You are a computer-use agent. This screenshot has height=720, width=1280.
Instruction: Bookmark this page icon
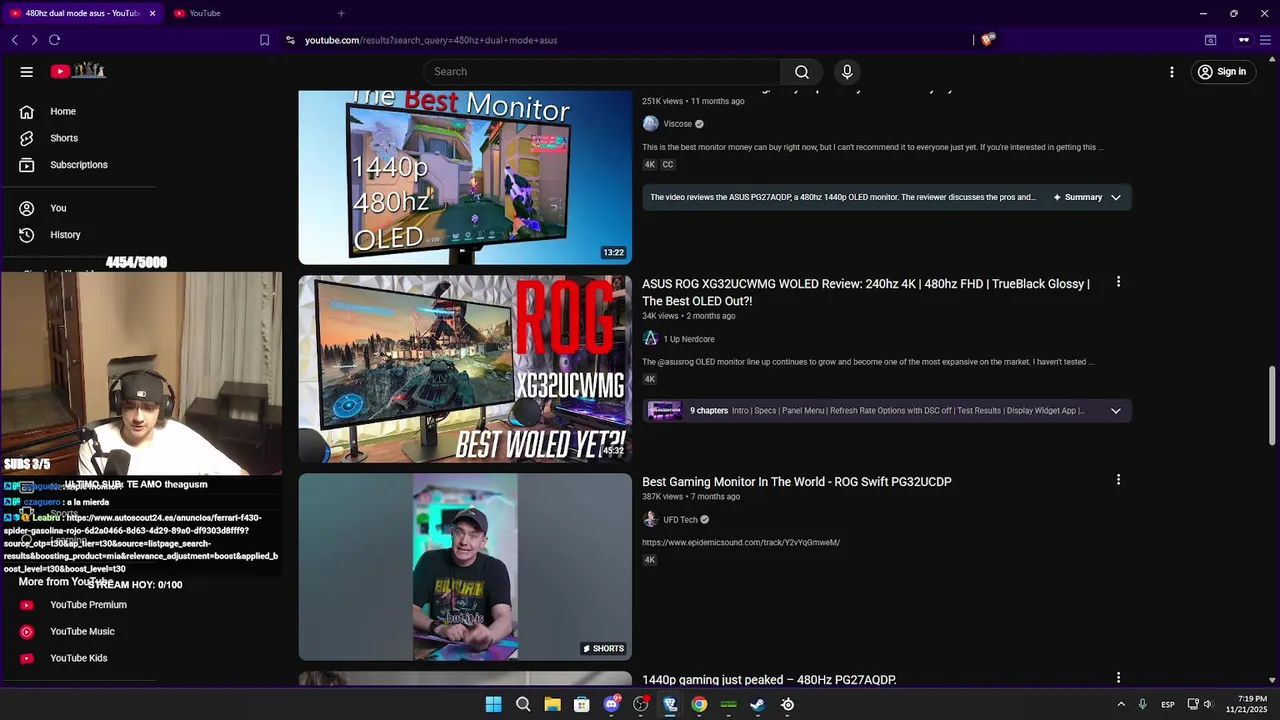264,40
